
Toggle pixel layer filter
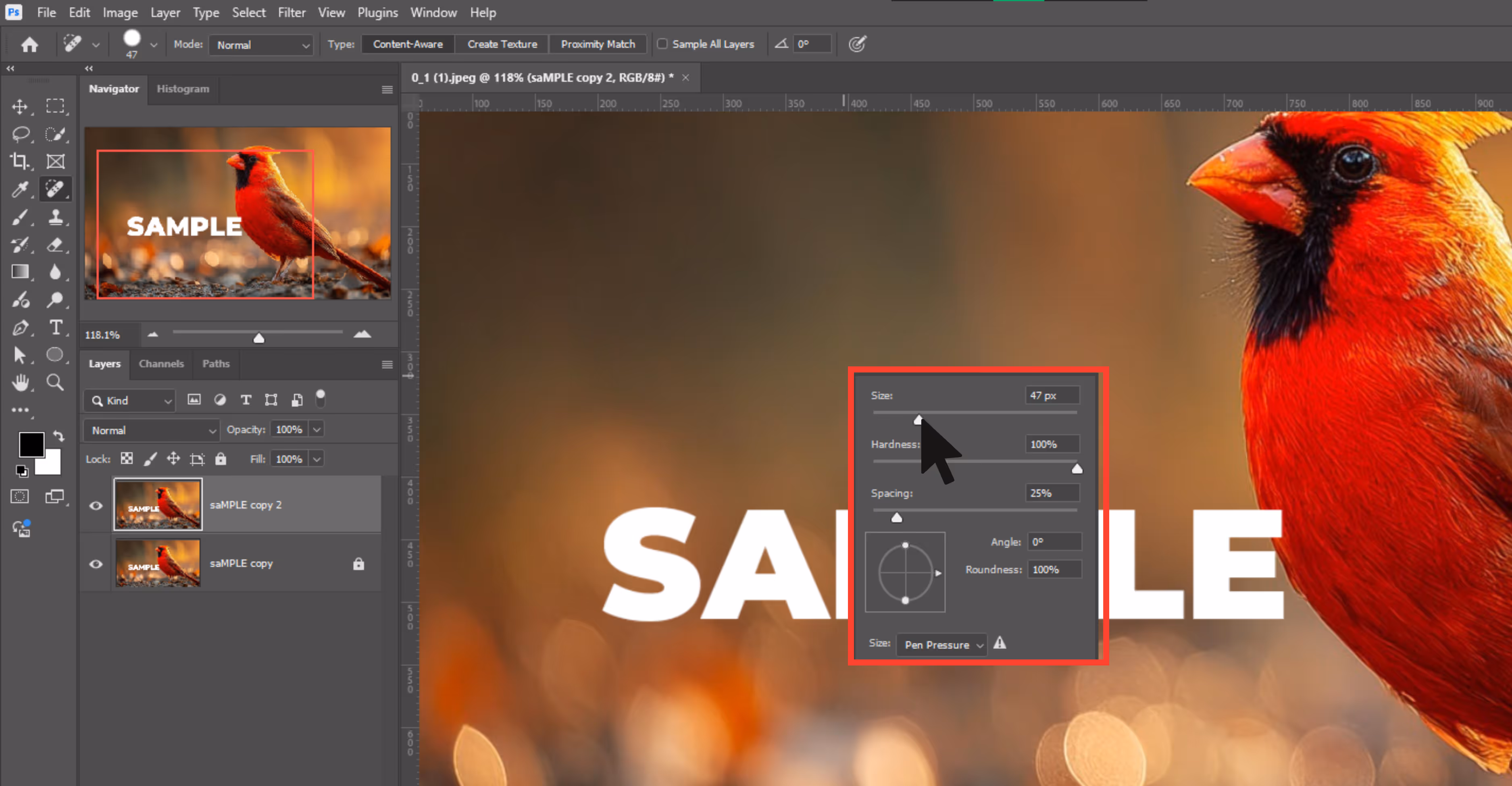coord(194,400)
